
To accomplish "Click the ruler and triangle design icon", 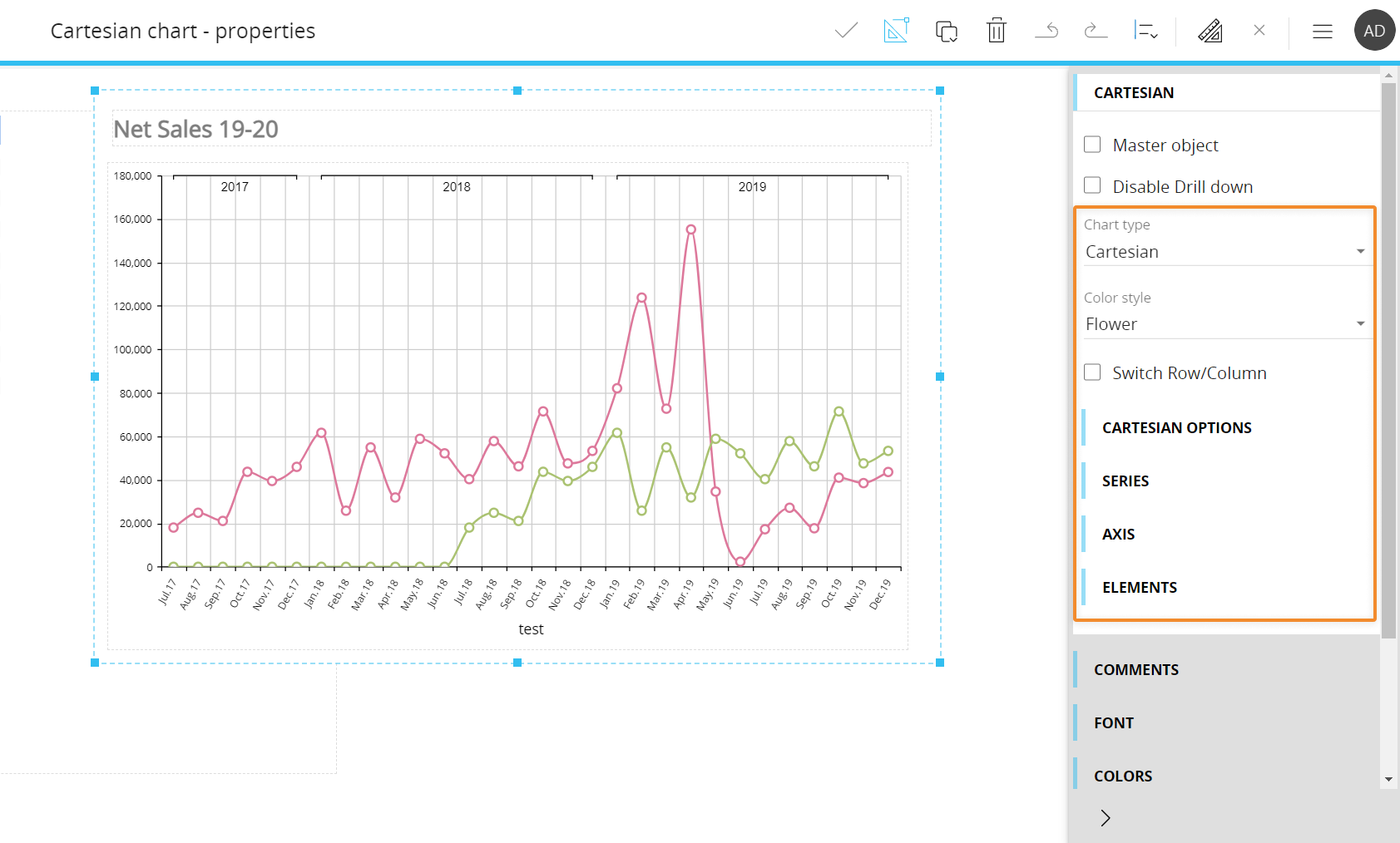I will click(1210, 31).
